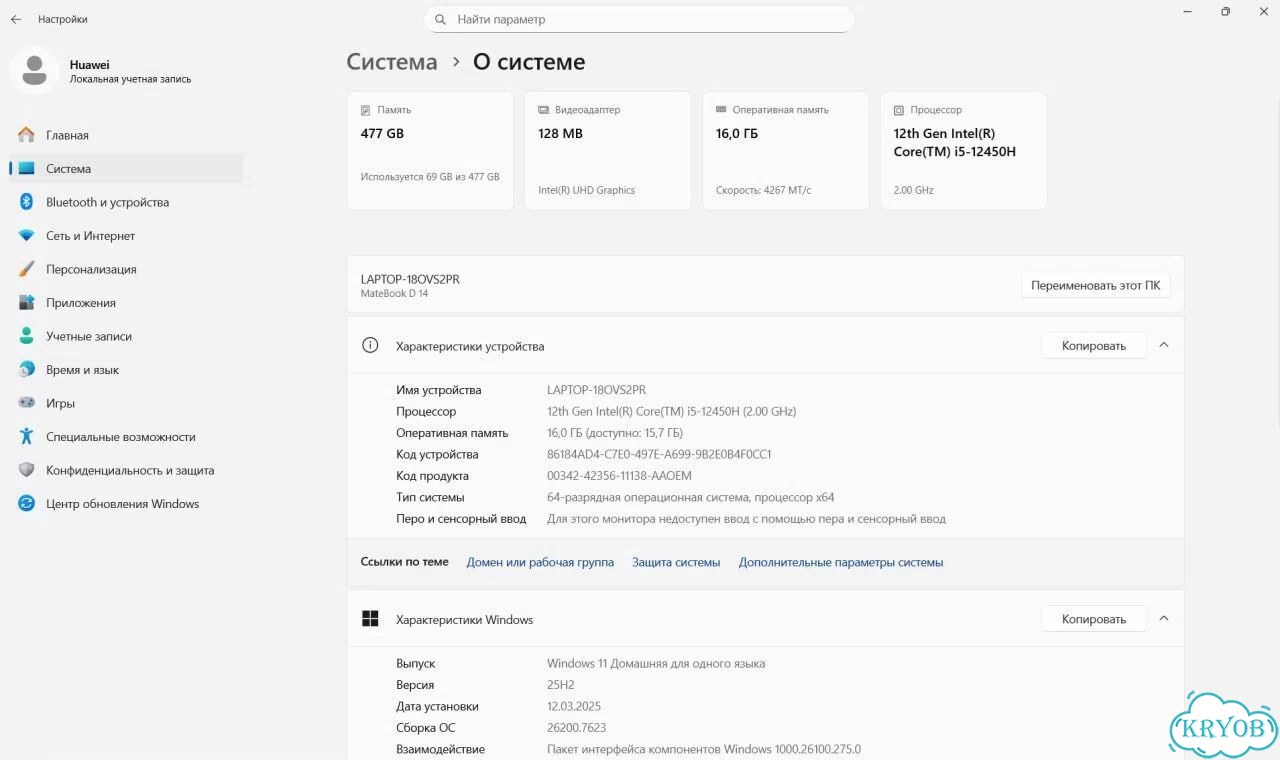The height and width of the screenshot is (760, 1280).
Task: Click the Система monitor icon in sidebar
Action: pos(27,169)
